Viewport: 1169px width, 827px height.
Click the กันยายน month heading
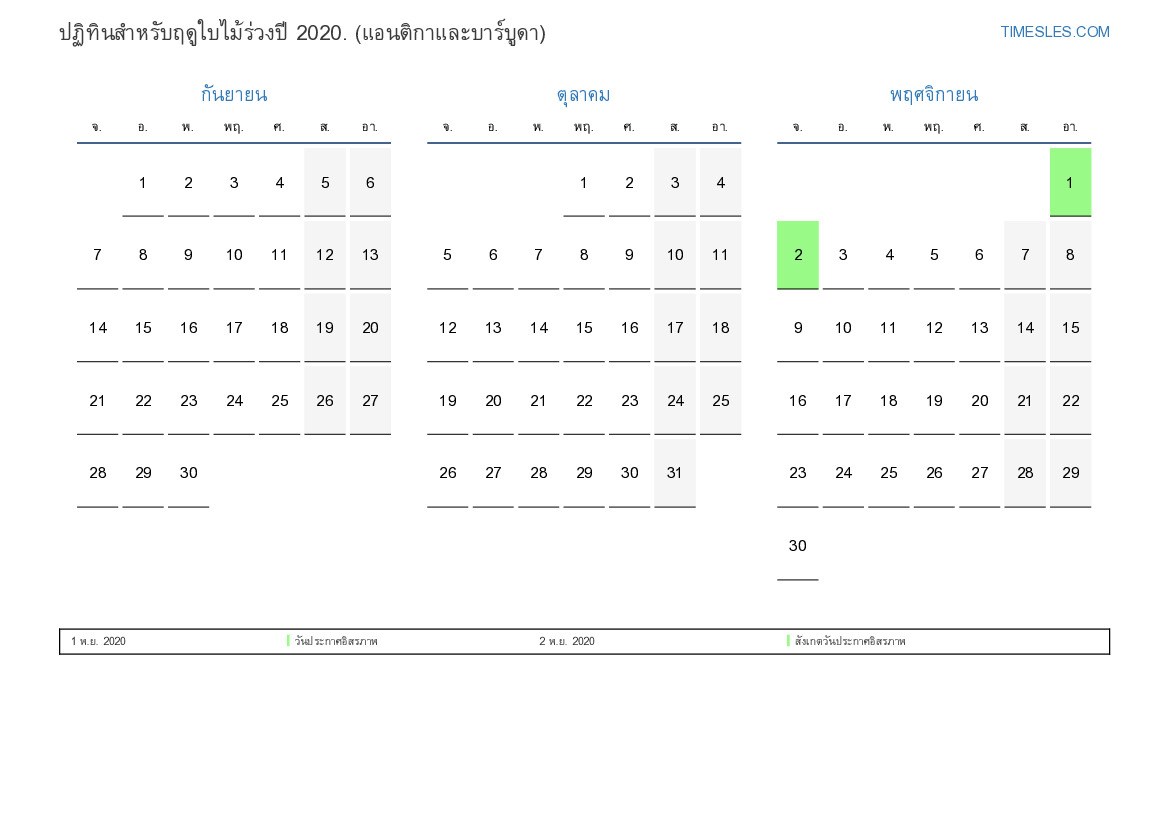tap(233, 95)
